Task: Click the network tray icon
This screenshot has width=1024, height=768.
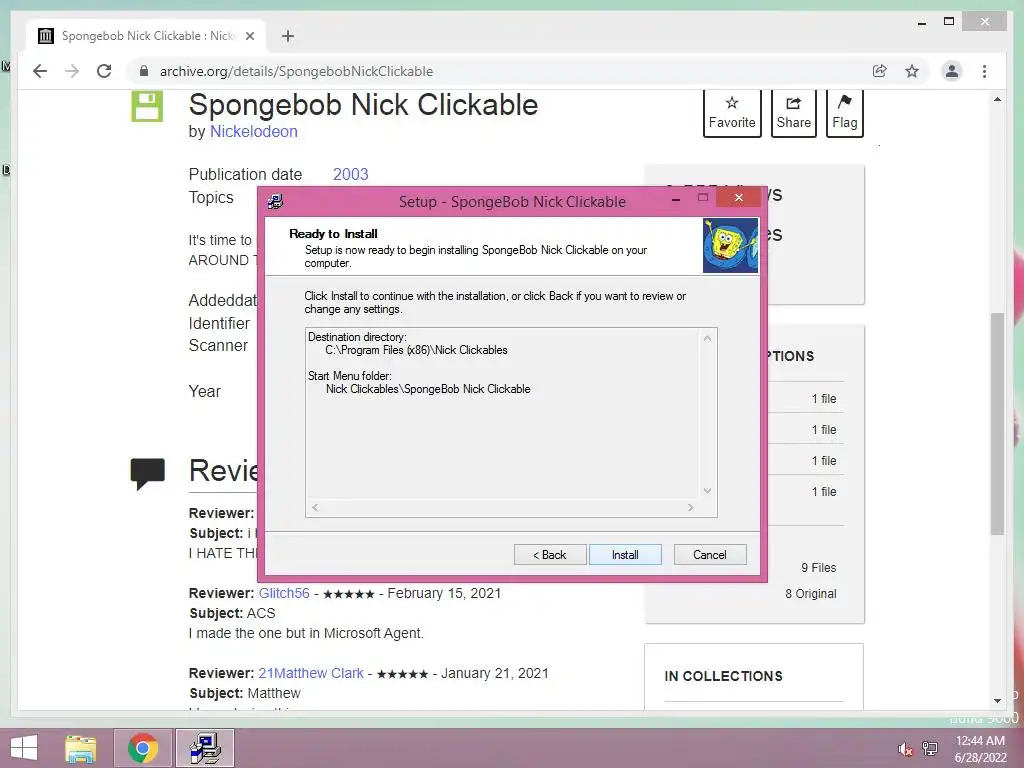Action: 930,749
